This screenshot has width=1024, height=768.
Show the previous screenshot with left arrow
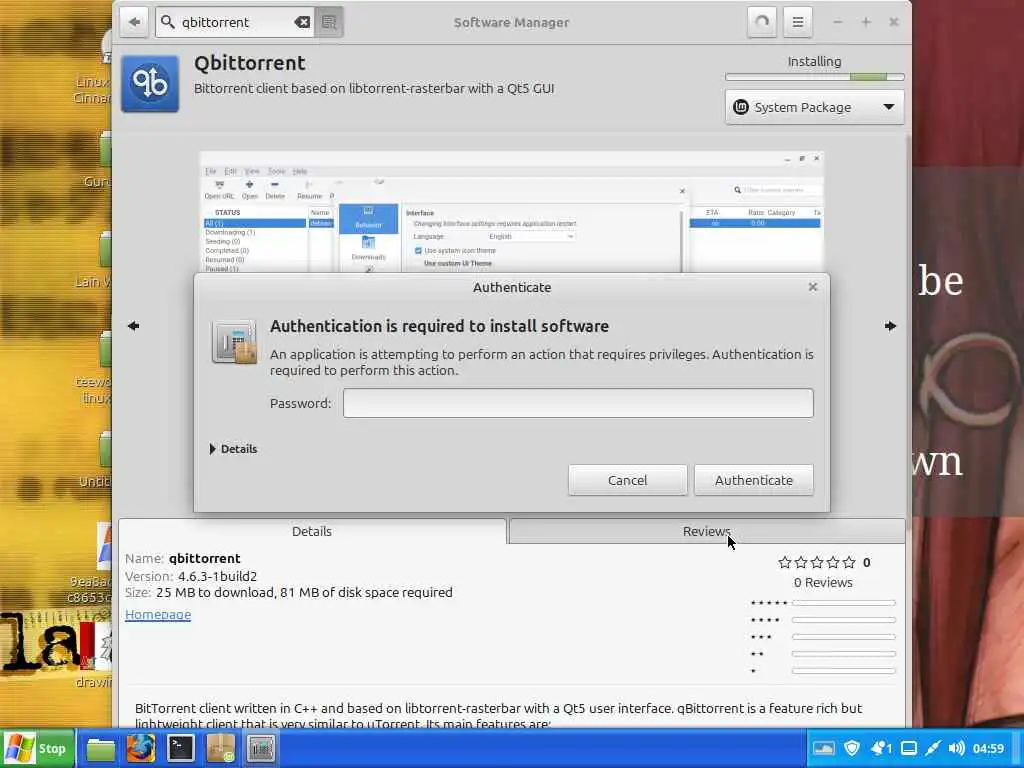[x=134, y=326]
